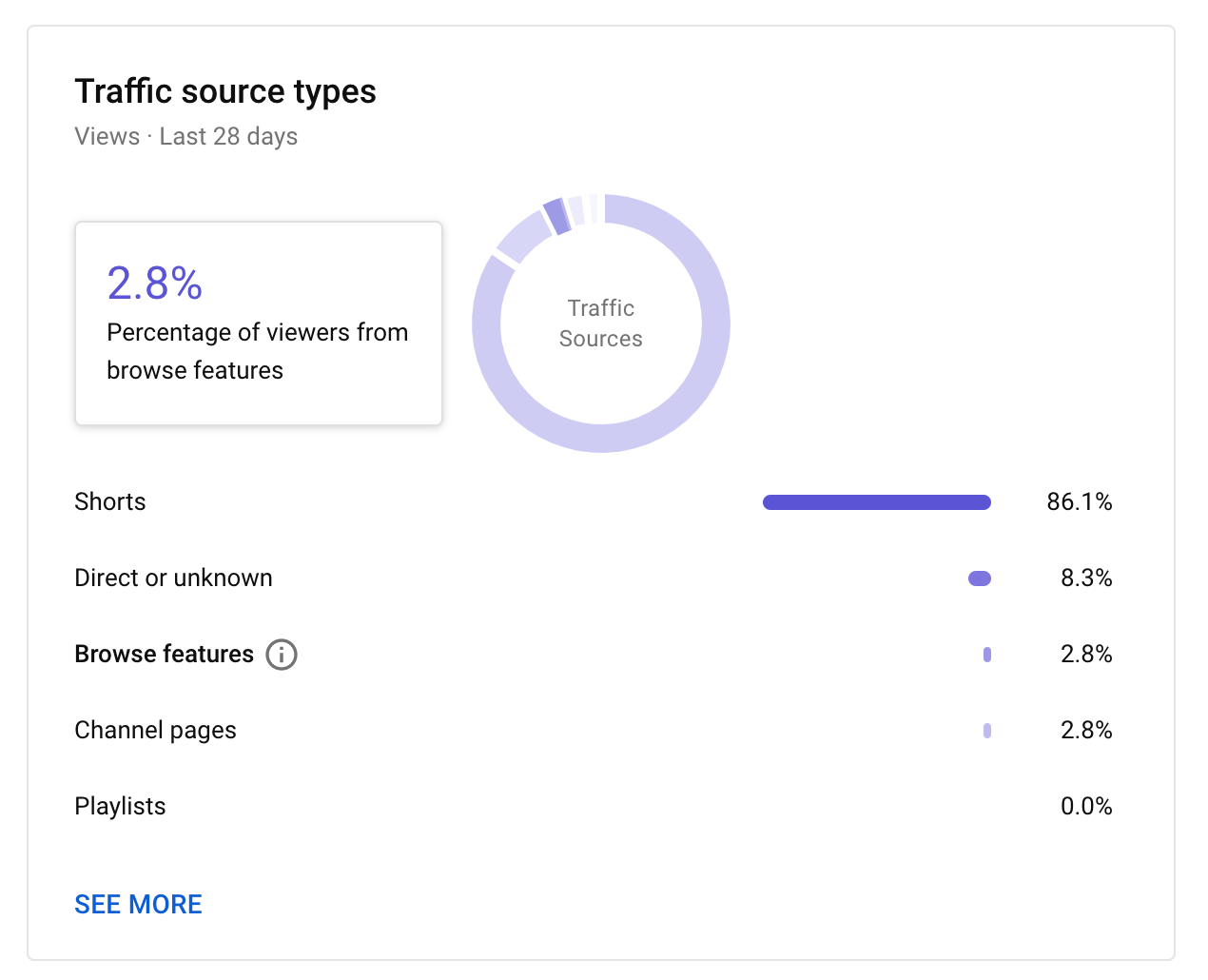Click the Channel pages bar indicator

coord(987,731)
